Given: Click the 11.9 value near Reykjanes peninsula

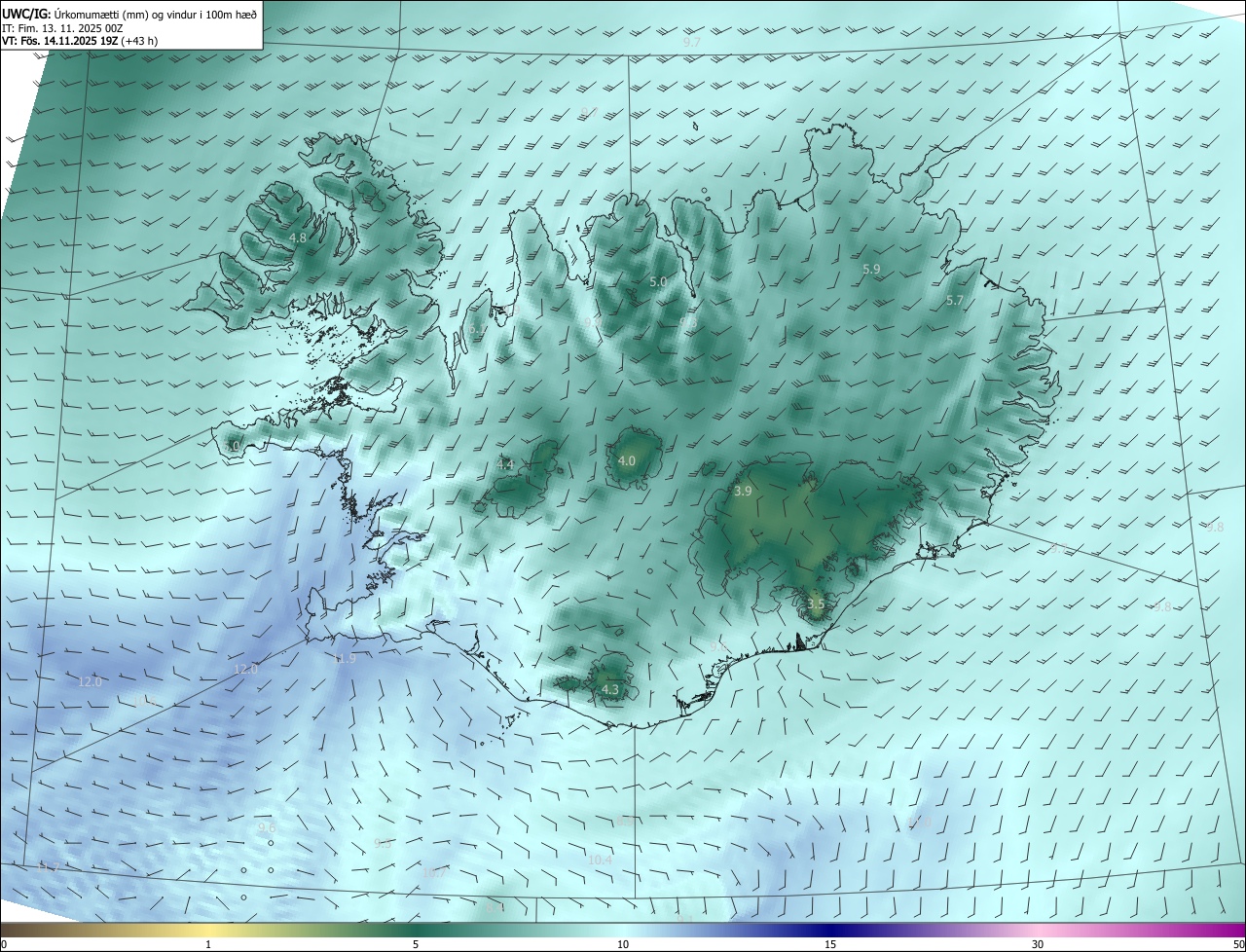Looking at the screenshot, I should [x=345, y=658].
